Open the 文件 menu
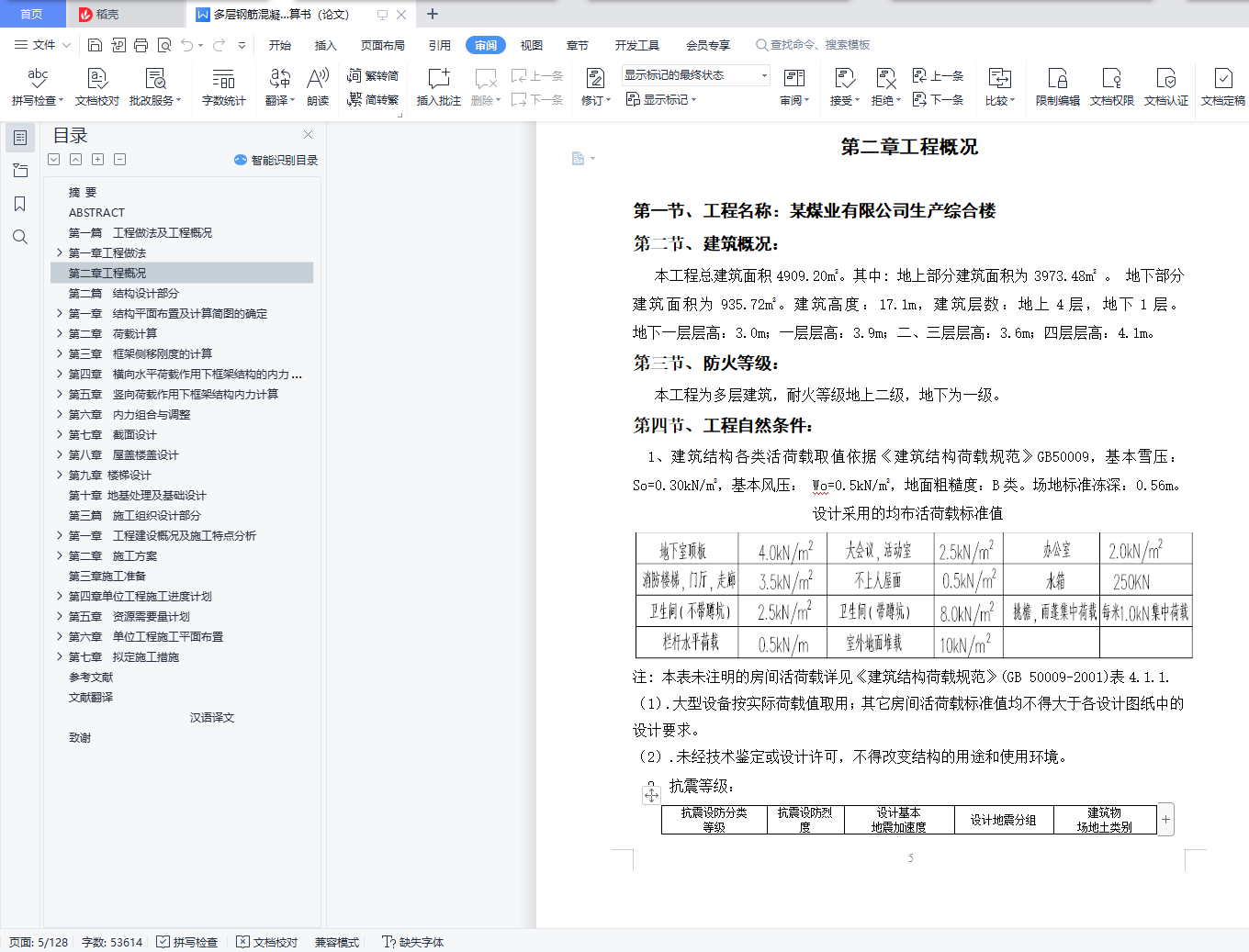The height and width of the screenshot is (952, 1249). 42,45
